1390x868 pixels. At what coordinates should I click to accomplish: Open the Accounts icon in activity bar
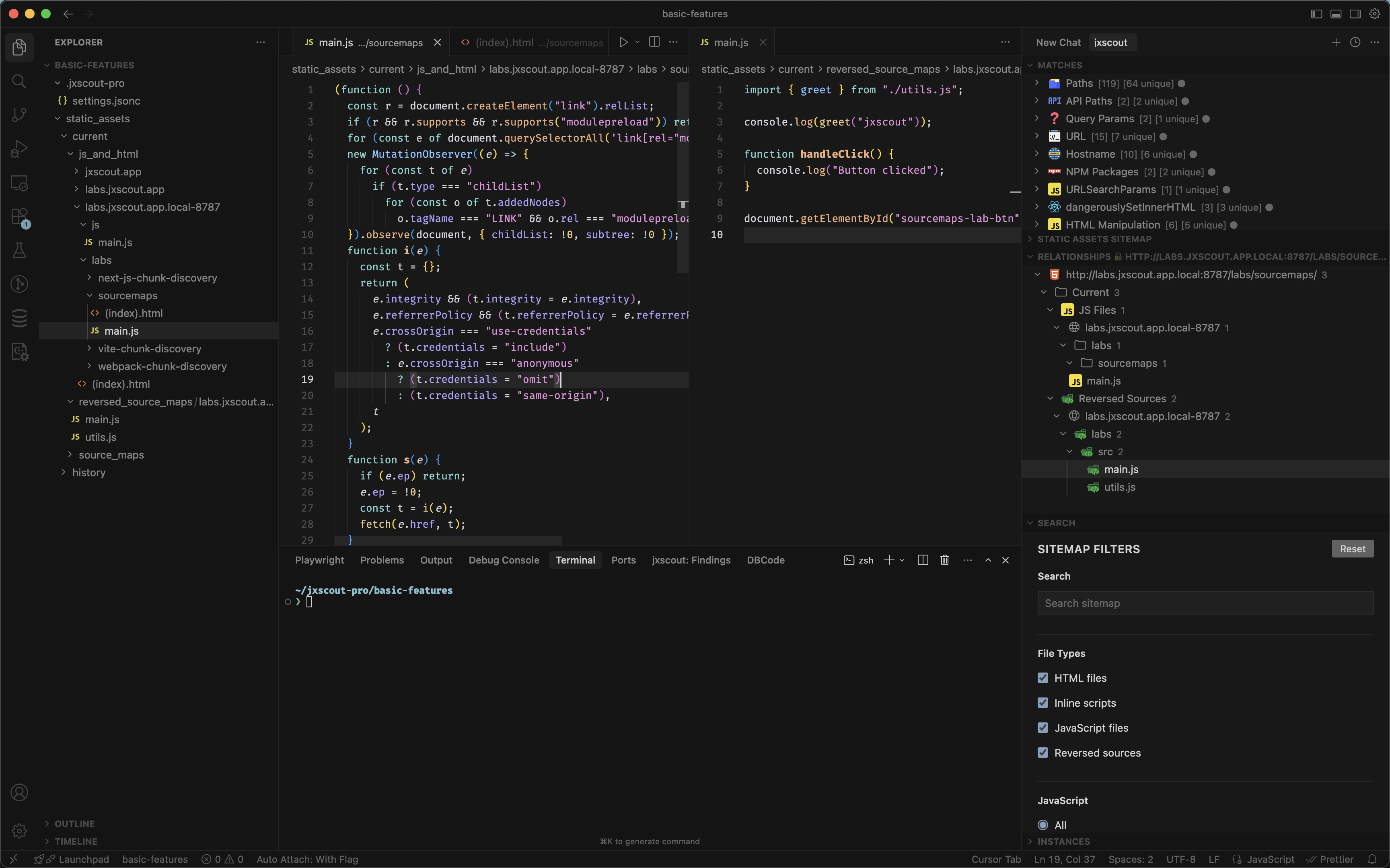coord(19,792)
